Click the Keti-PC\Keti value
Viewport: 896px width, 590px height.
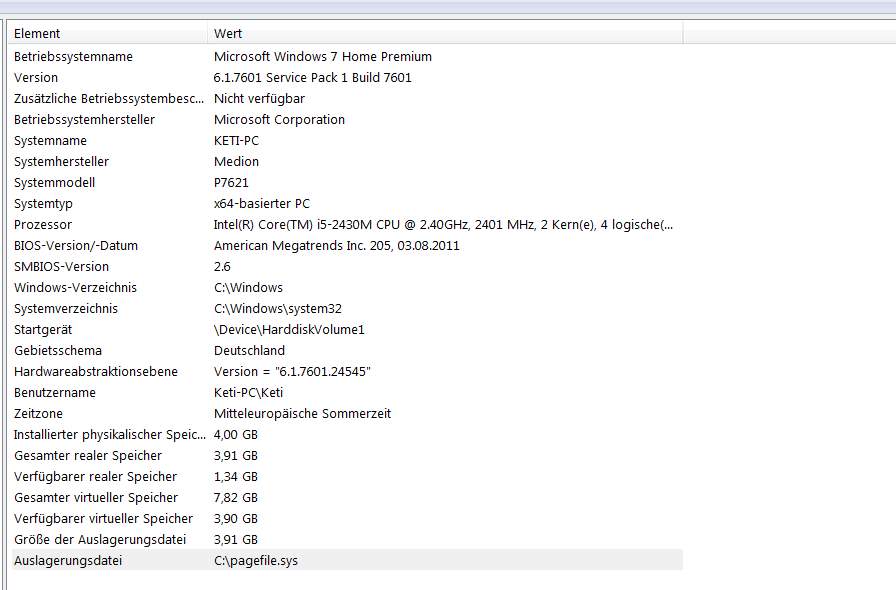(249, 393)
